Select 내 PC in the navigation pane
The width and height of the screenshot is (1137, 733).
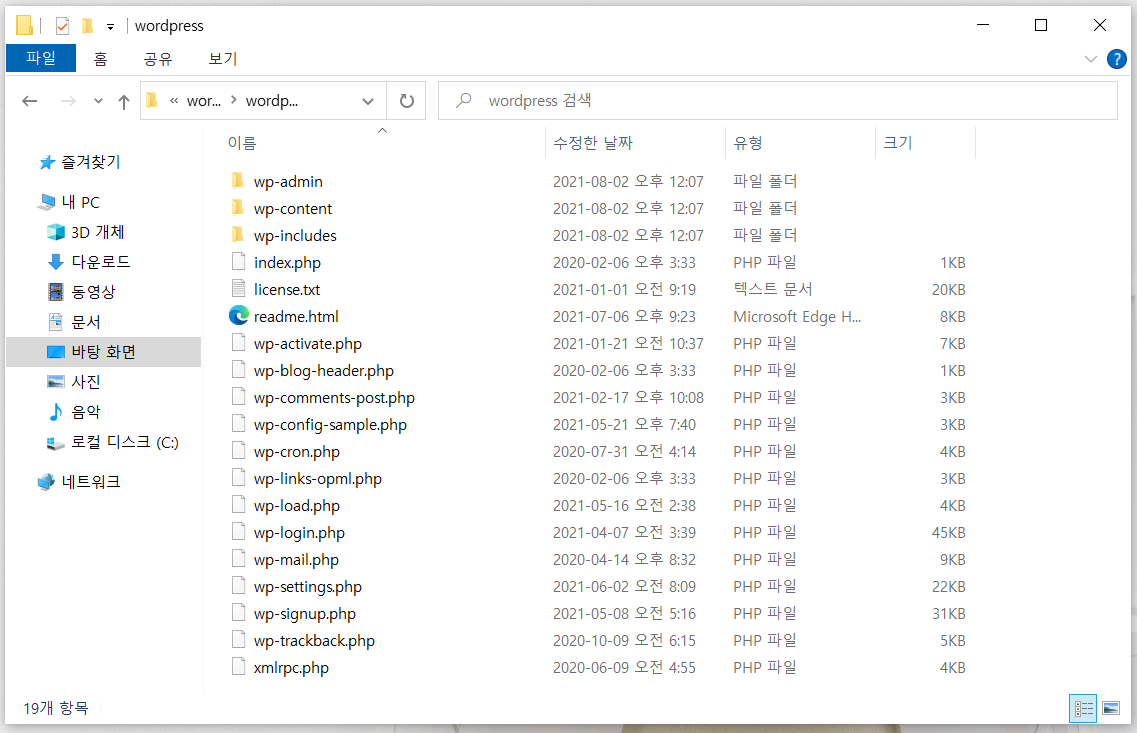click(x=80, y=202)
